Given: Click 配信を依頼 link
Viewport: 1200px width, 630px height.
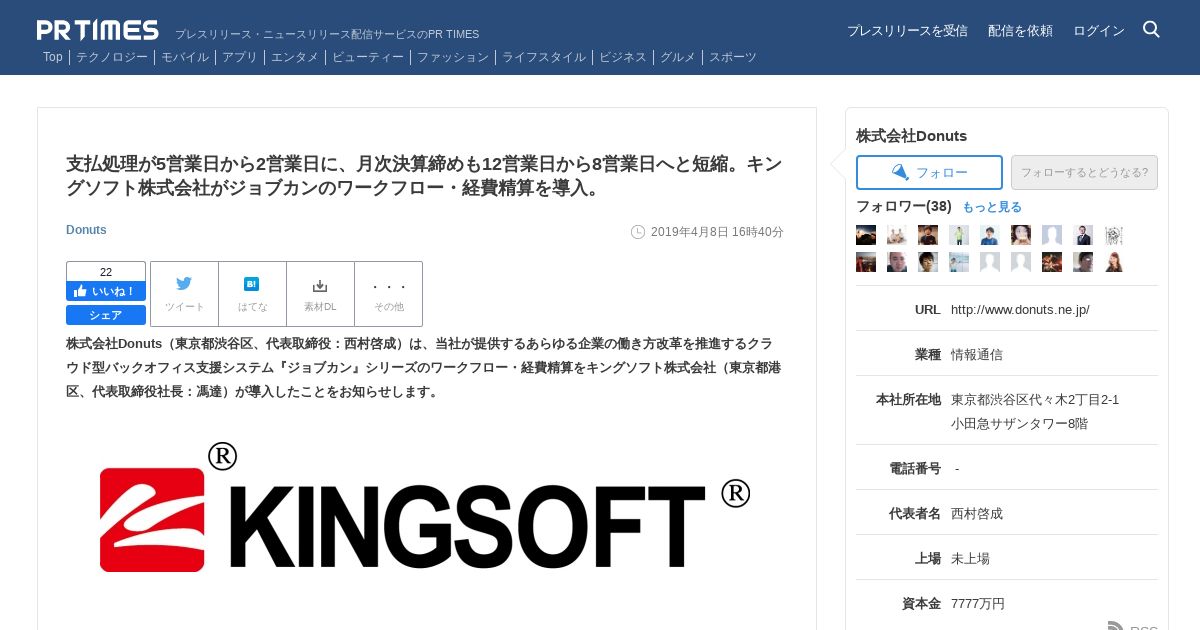Looking at the screenshot, I should (1020, 31).
